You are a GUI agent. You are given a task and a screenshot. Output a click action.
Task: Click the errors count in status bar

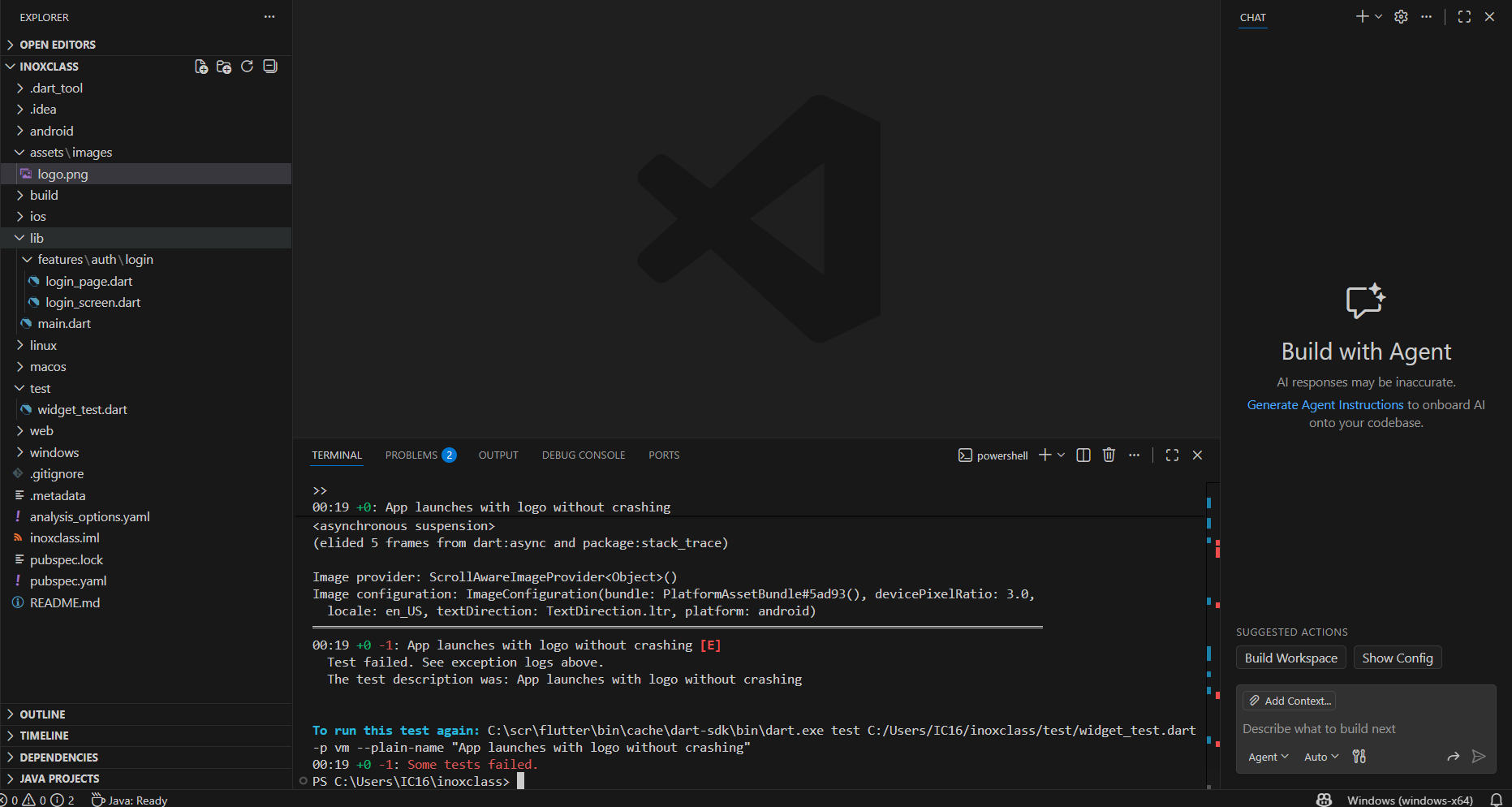[x=9, y=800]
